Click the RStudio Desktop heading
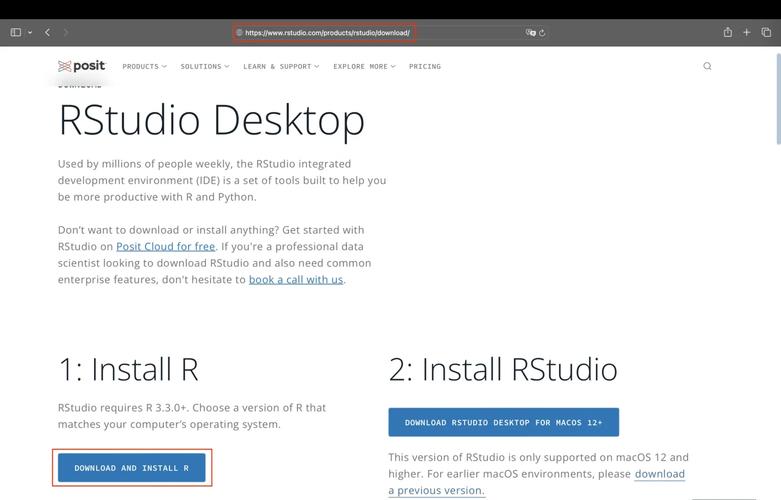This screenshot has width=781, height=500. (x=212, y=120)
